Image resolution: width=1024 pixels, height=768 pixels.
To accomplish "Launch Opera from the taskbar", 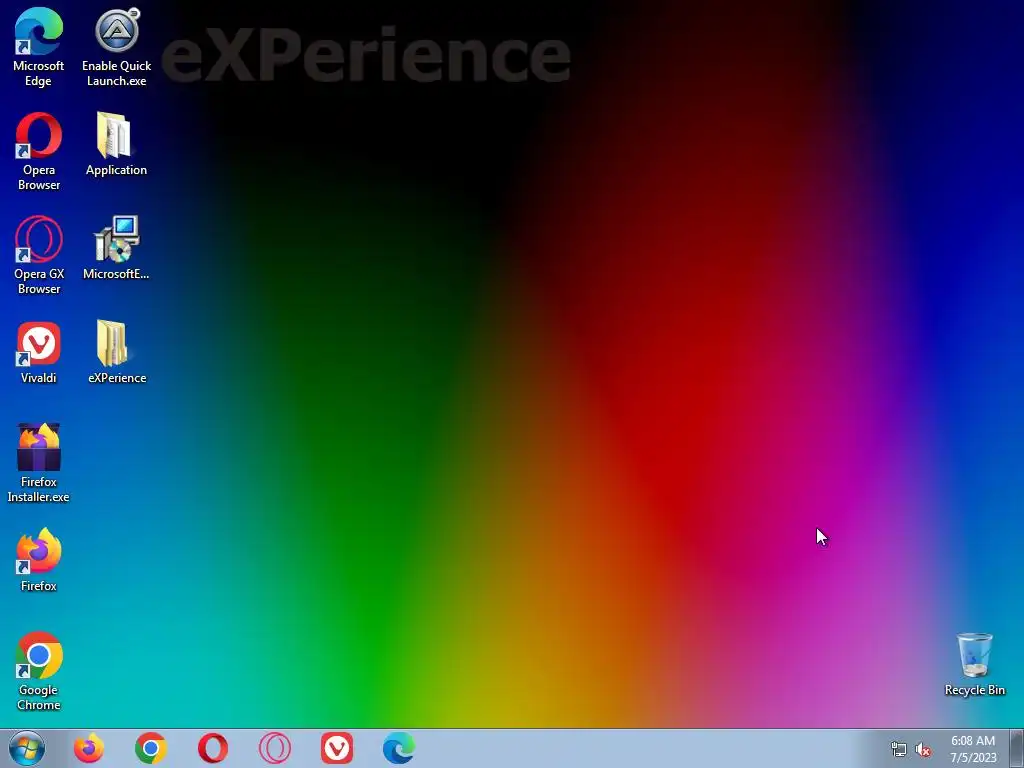I will (213, 748).
